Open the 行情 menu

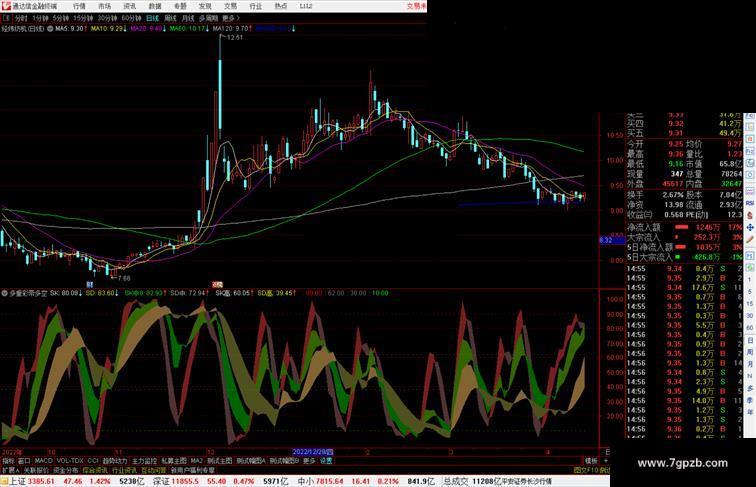click(79, 6)
